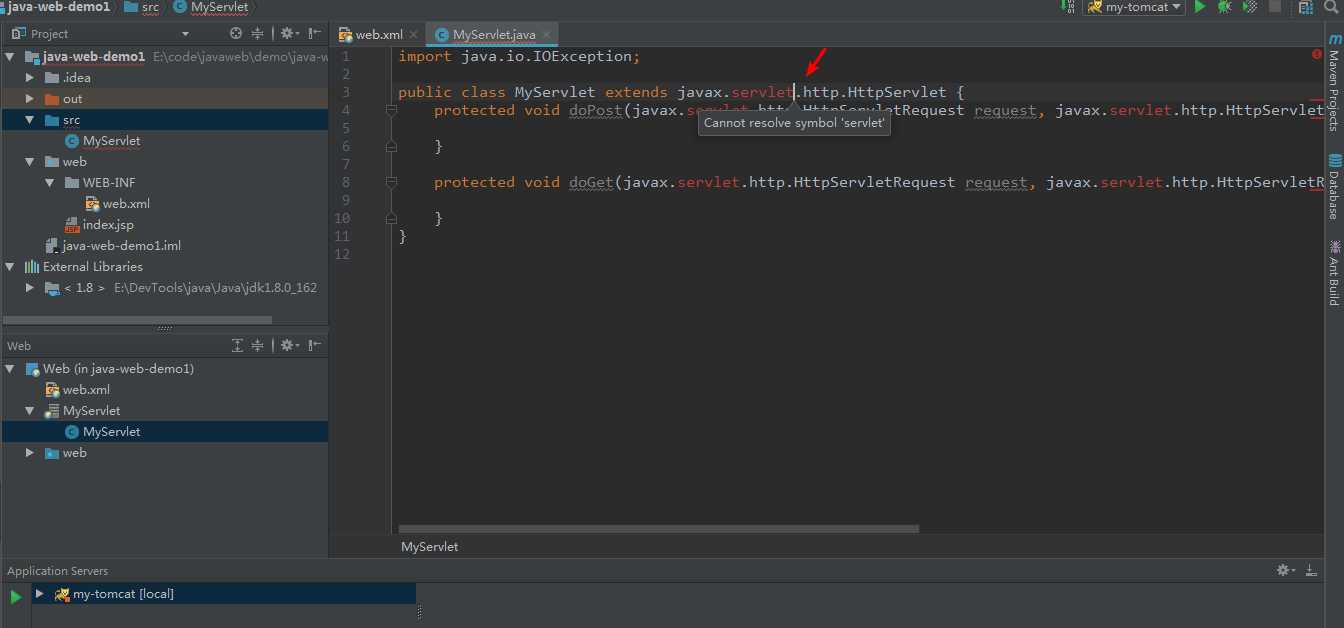Start server with Application Servers green play
Image resolution: width=1344 pixels, height=628 pixels.
(x=15, y=597)
